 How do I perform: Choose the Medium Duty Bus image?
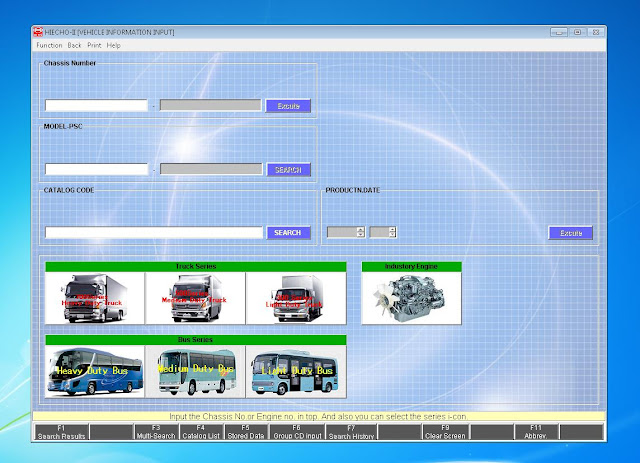[x=196, y=372]
